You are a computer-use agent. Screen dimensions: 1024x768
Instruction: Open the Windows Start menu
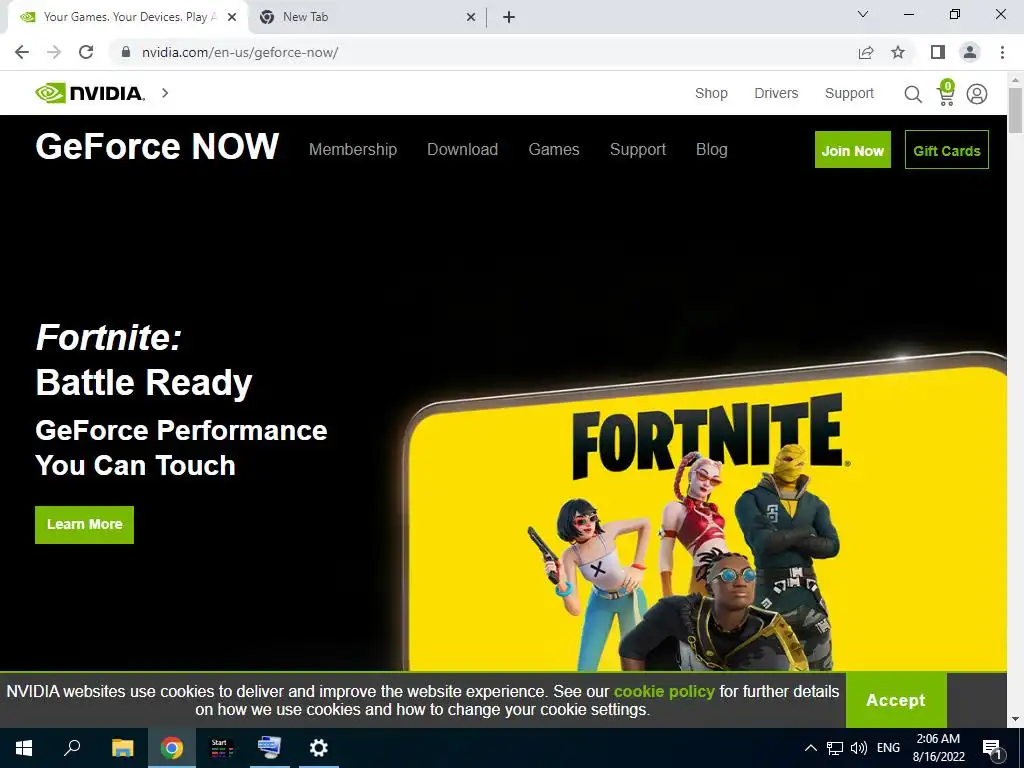coord(24,748)
